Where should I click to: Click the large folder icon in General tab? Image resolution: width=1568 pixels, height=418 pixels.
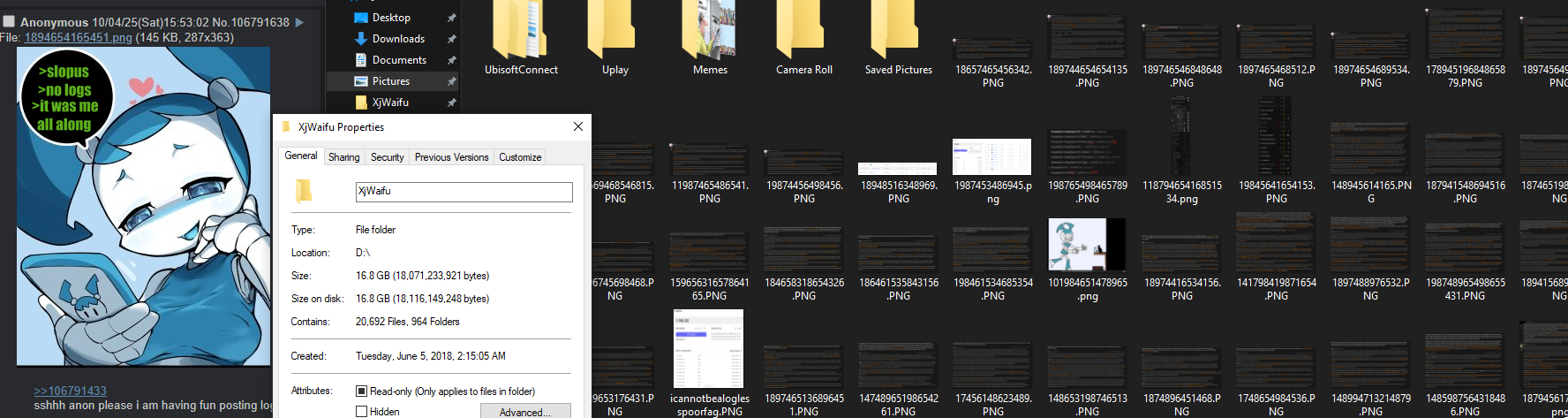(304, 191)
